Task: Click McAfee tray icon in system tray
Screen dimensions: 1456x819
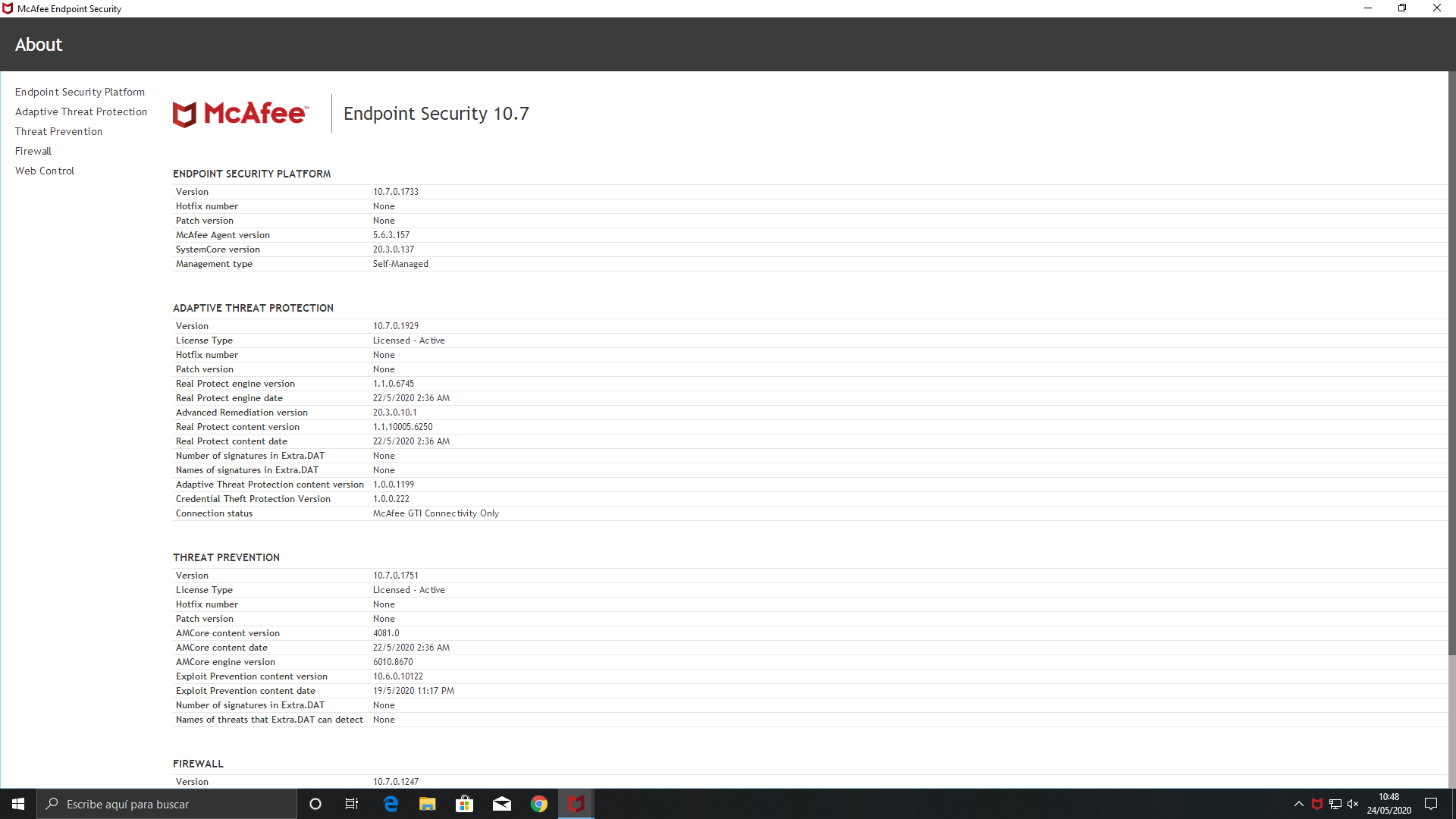Action: pos(1317,804)
